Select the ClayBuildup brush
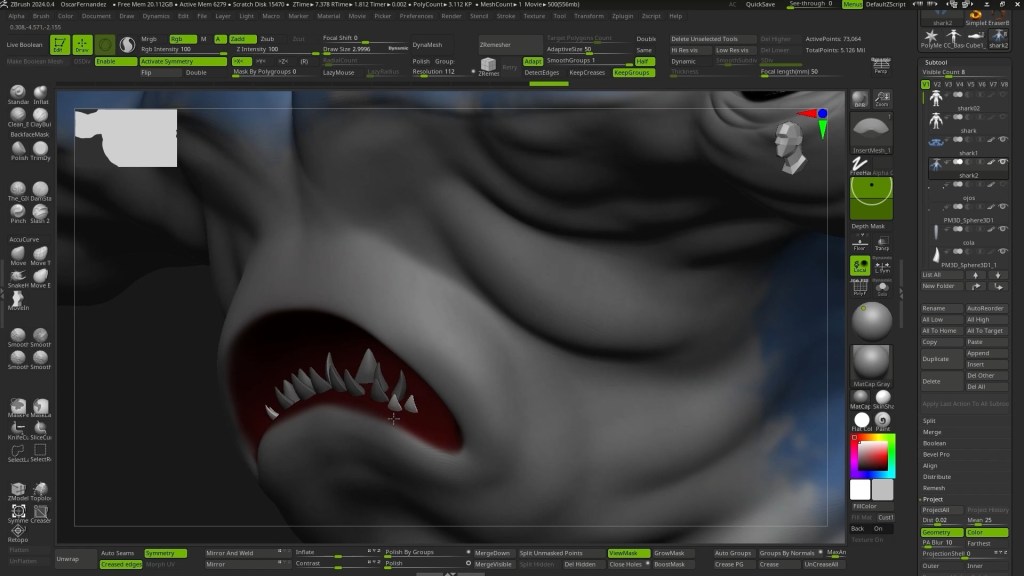This screenshot has height=576, width=1024. 40,117
